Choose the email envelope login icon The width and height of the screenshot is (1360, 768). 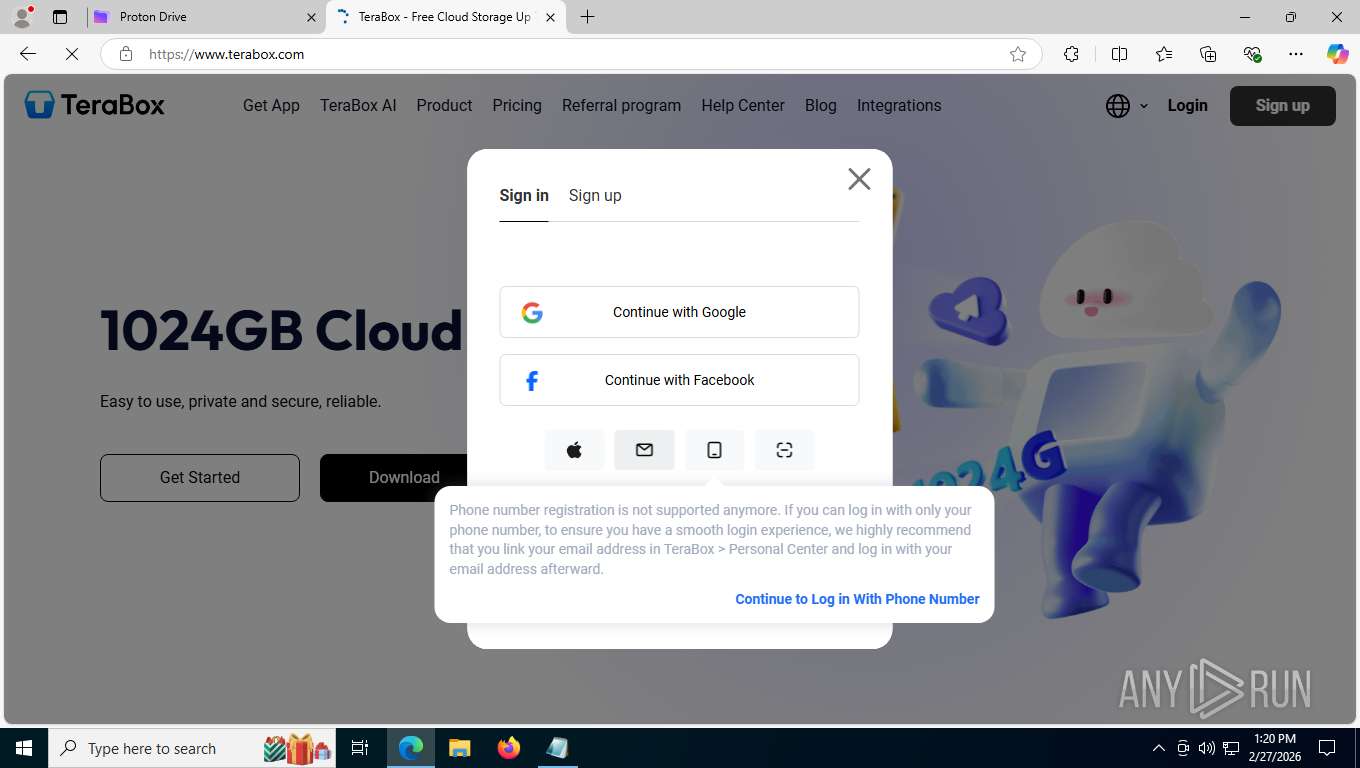(x=644, y=450)
